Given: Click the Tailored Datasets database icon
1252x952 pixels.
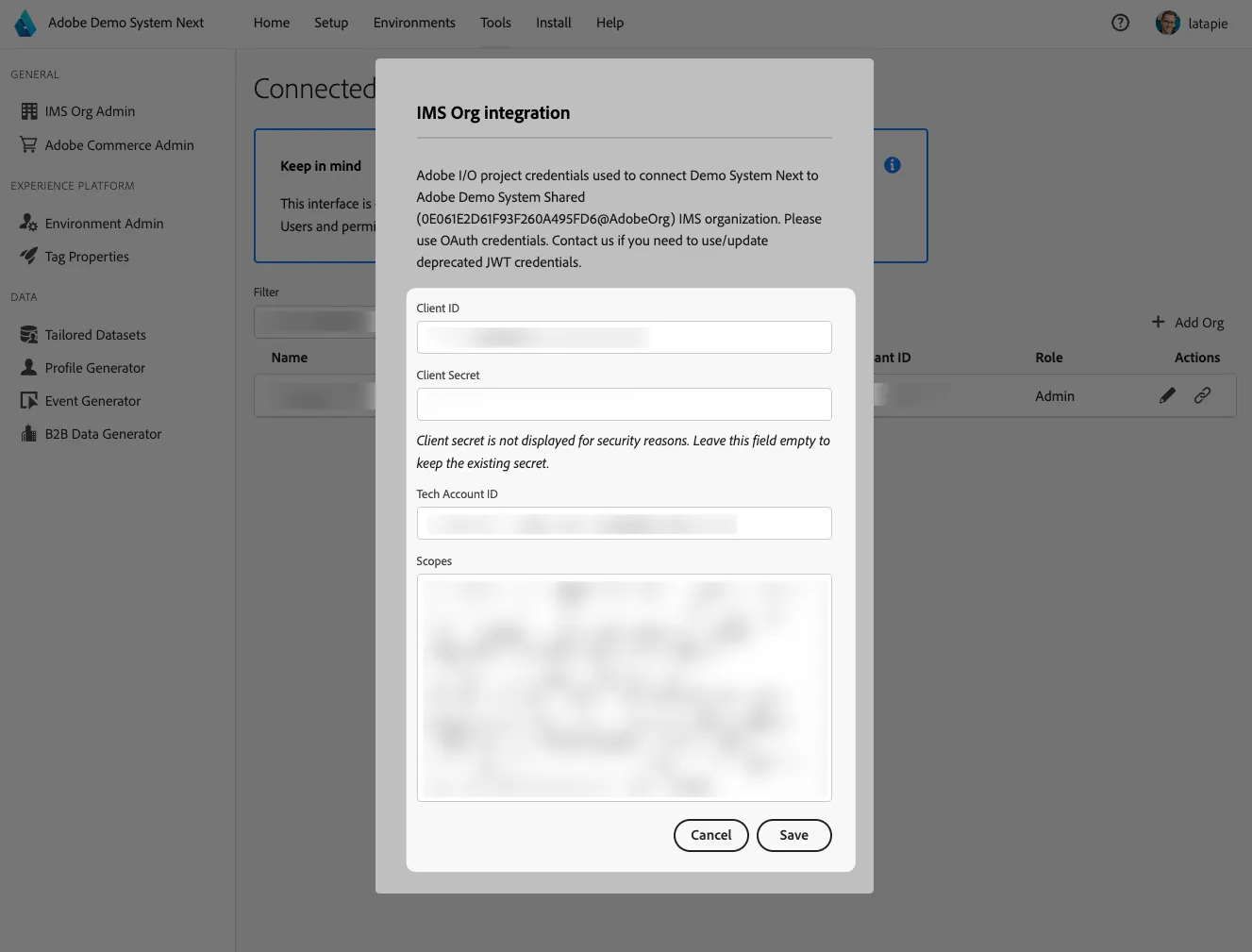Looking at the screenshot, I should tap(29, 335).
